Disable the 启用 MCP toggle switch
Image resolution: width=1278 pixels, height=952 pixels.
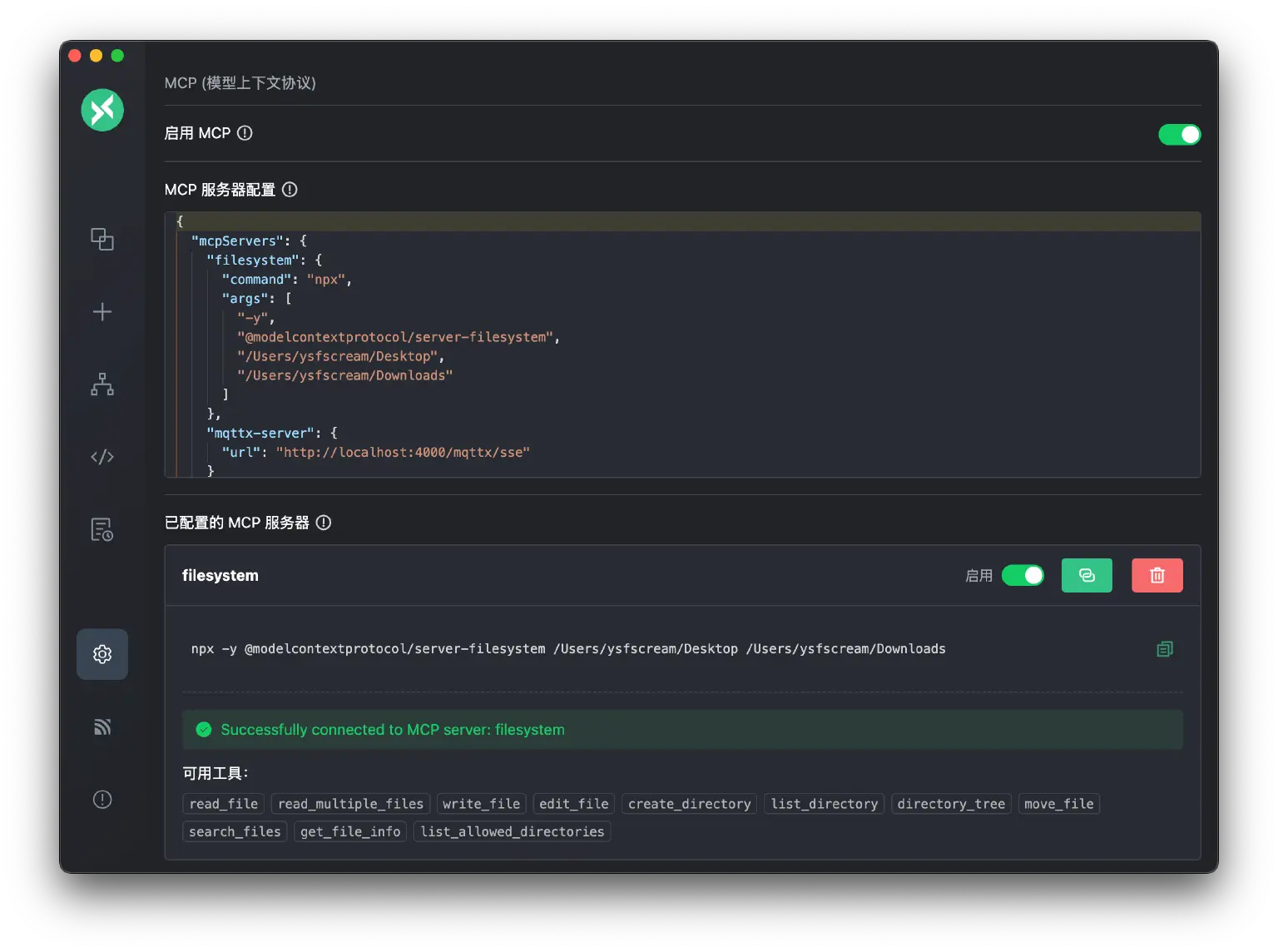click(1179, 135)
